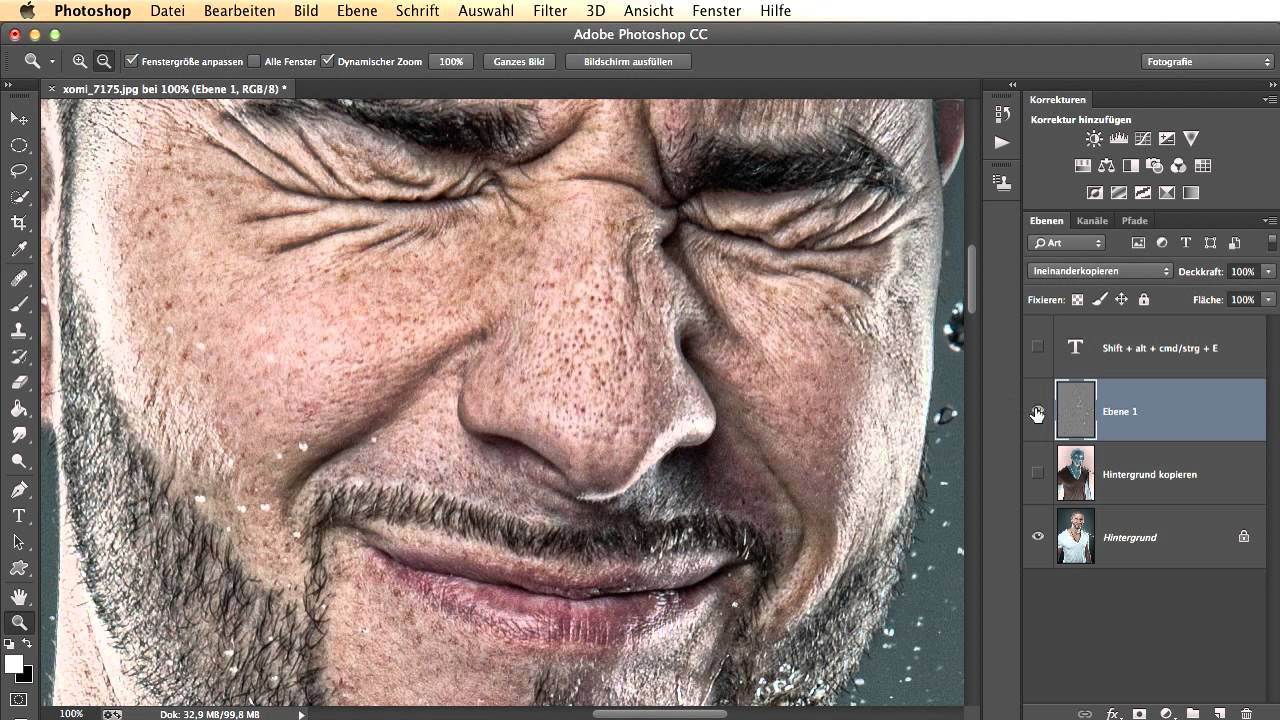Select the History Brush tool
1280x720 pixels.
tap(18, 356)
